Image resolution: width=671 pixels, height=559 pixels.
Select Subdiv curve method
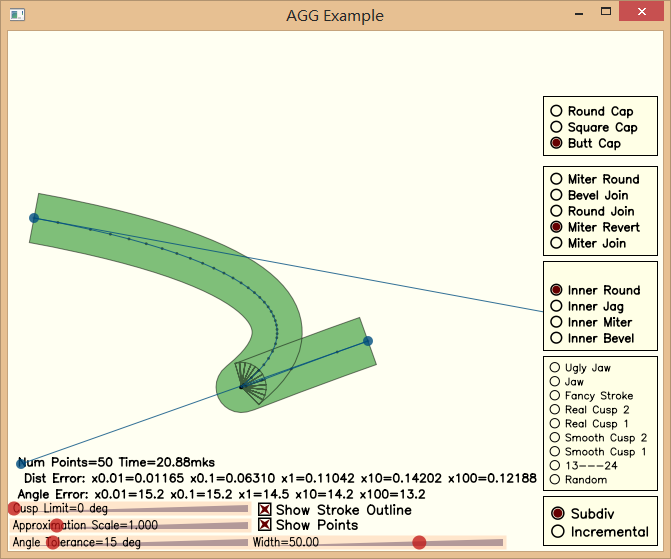582,513
